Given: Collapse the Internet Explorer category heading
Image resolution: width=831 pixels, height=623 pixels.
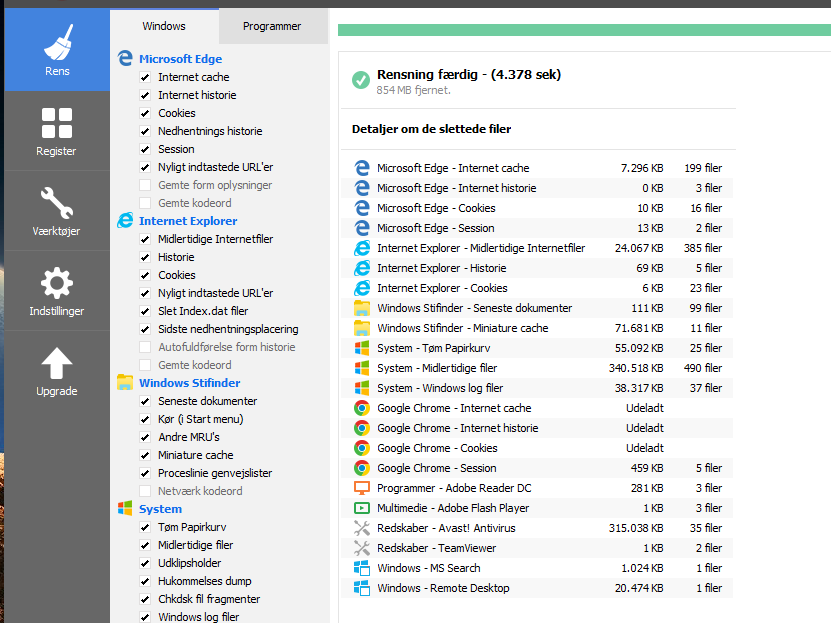Looking at the screenshot, I should (187, 221).
